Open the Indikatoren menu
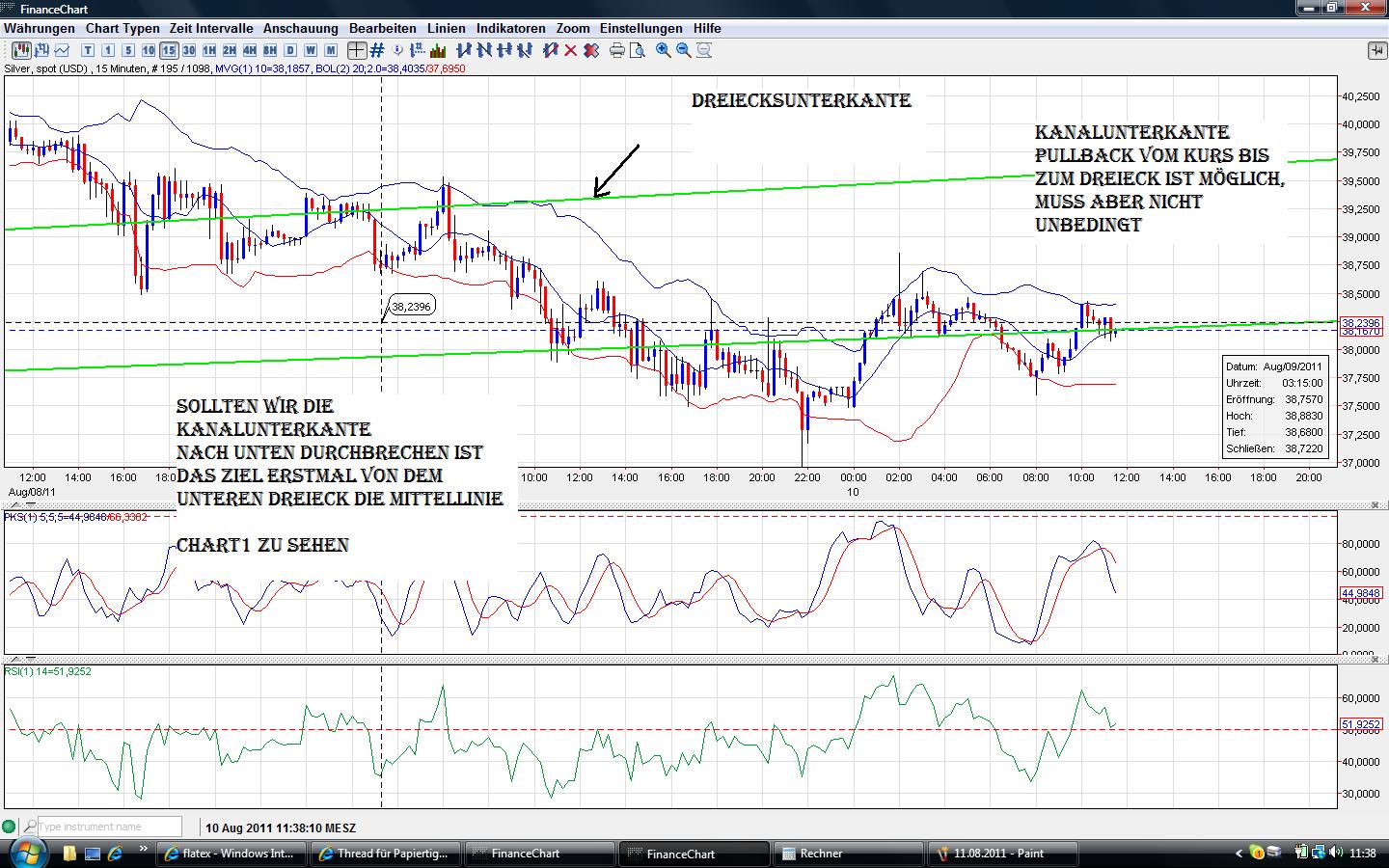This screenshot has height=868, width=1389. (x=511, y=28)
